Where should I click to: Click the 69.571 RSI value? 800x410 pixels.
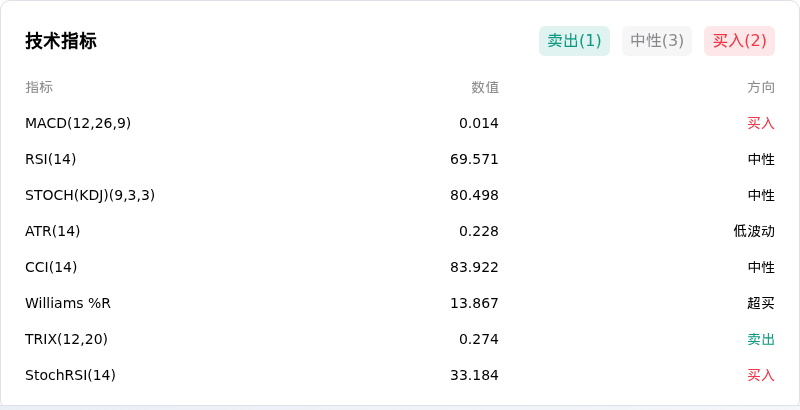point(474,159)
